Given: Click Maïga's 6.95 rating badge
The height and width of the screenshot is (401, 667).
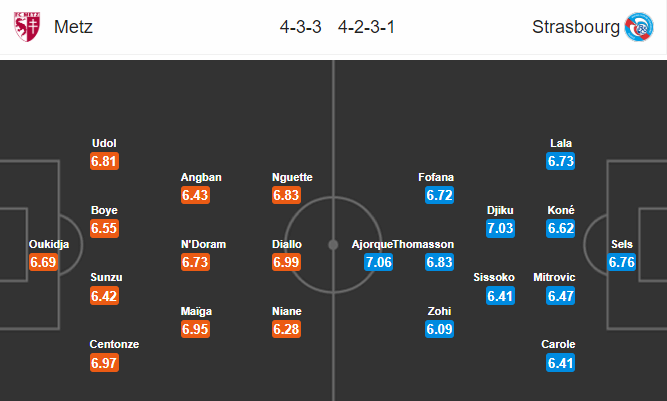Looking at the screenshot, I should [x=195, y=329].
